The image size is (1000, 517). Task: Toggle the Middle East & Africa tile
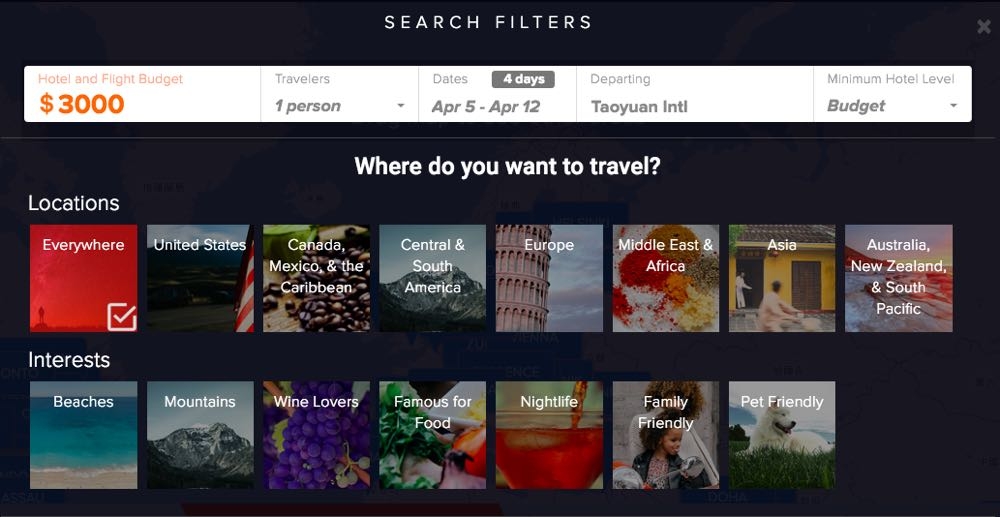(666, 278)
